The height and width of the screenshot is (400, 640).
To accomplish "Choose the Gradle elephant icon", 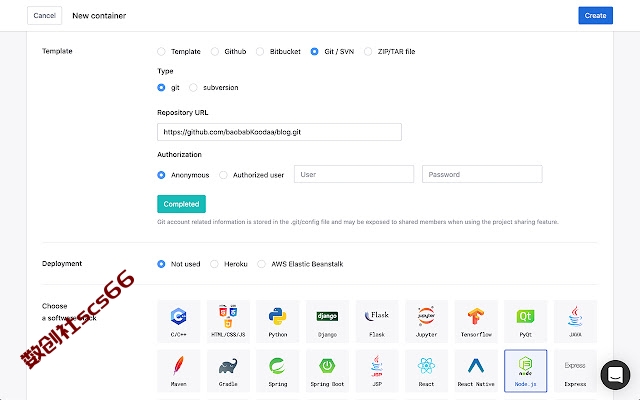I will pyautogui.click(x=228, y=366).
